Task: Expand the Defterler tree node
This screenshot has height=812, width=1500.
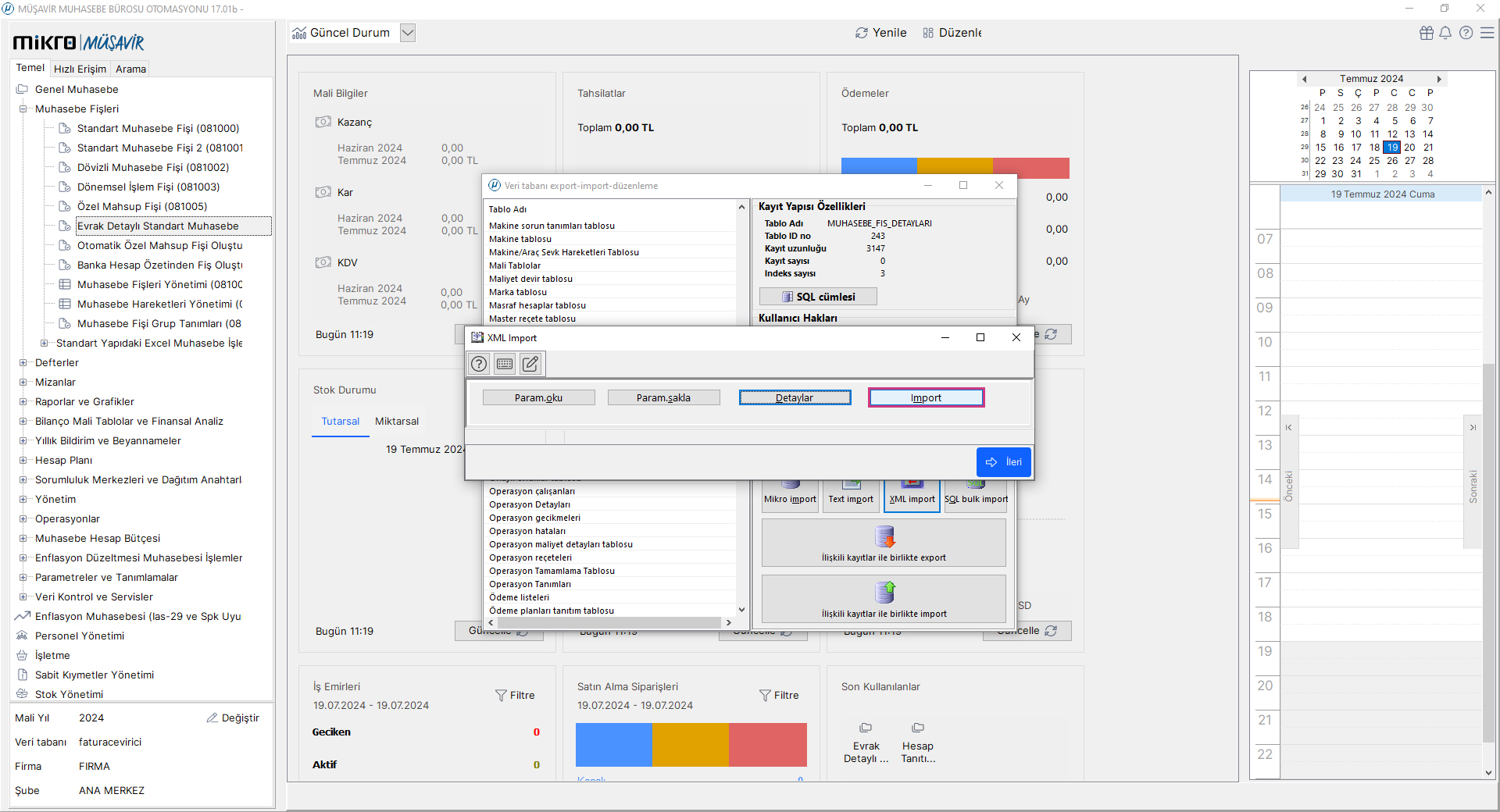Action: [x=23, y=363]
